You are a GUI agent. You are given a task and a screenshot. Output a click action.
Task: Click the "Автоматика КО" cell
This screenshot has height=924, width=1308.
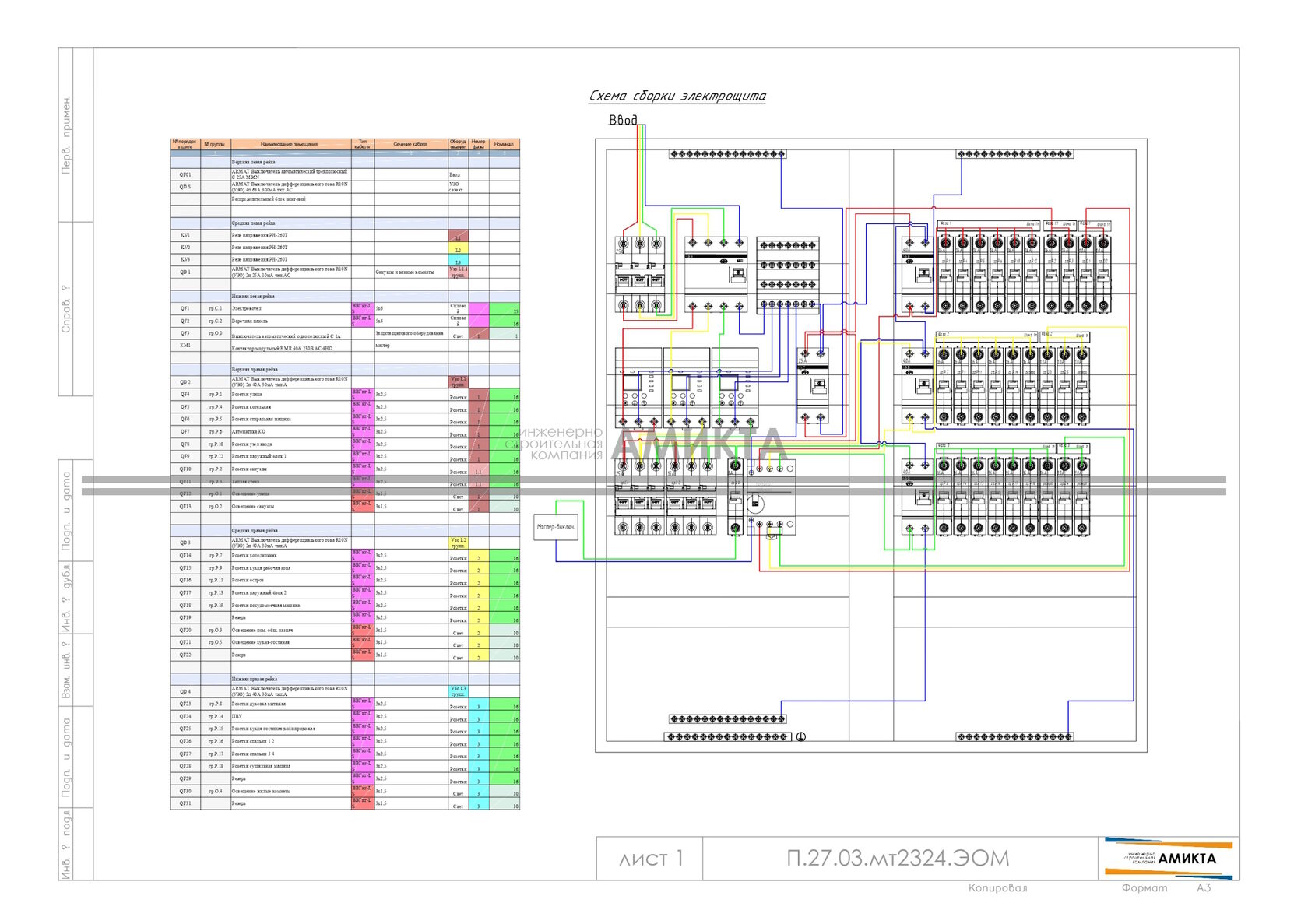(x=290, y=432)
